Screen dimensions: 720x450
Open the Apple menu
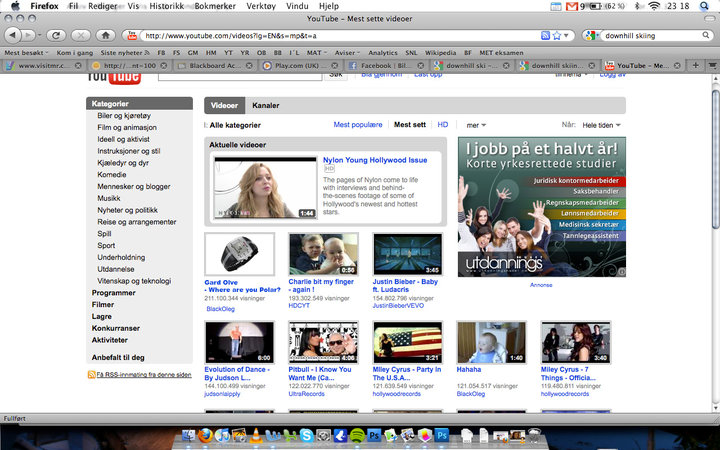(x=15, y=6)
